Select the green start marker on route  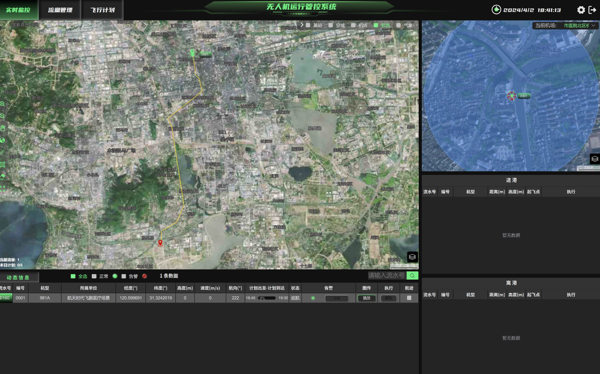(x=192, y=53)
